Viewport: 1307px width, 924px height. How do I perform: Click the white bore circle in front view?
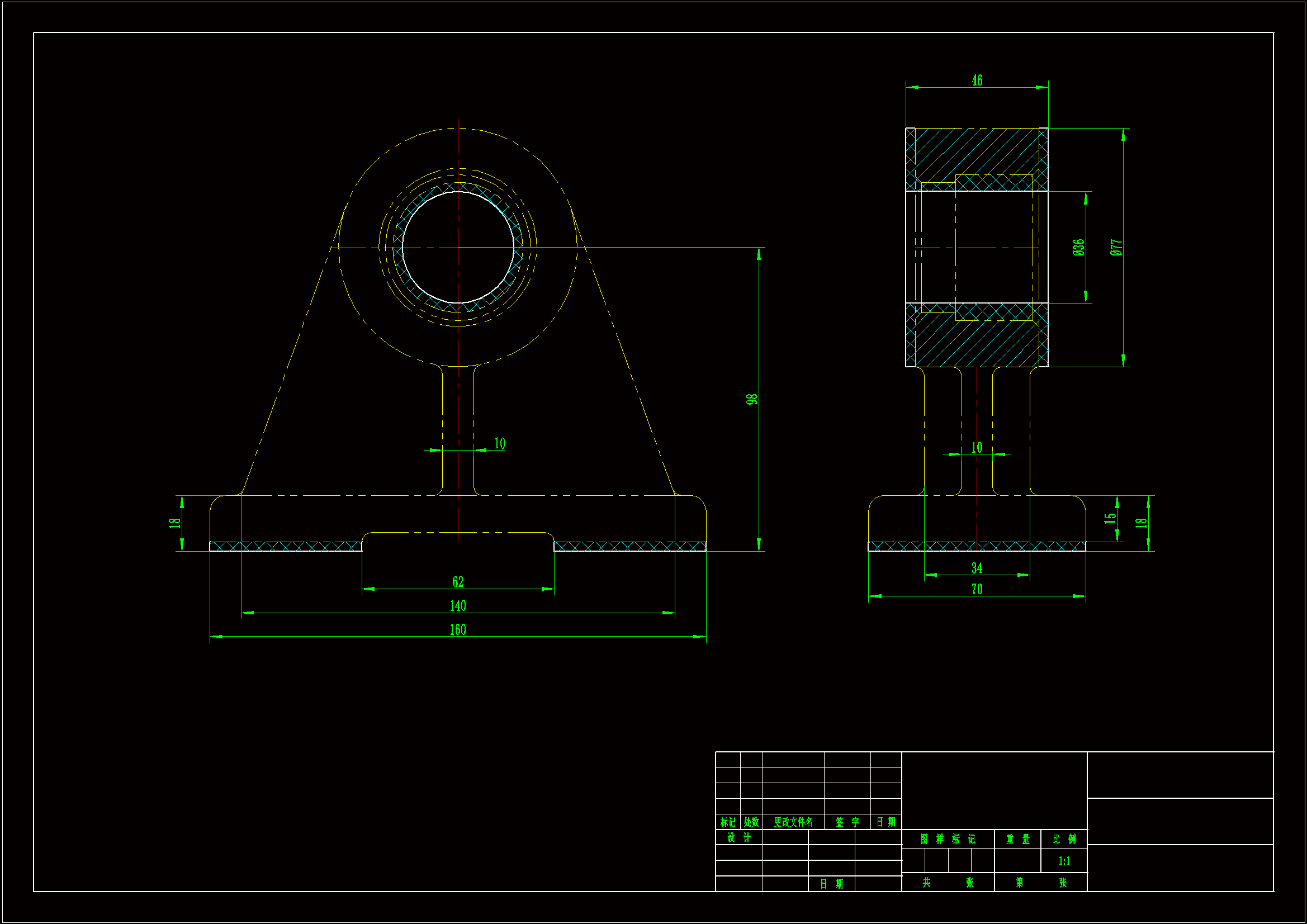pyautogui.click(x=458, y=247)
